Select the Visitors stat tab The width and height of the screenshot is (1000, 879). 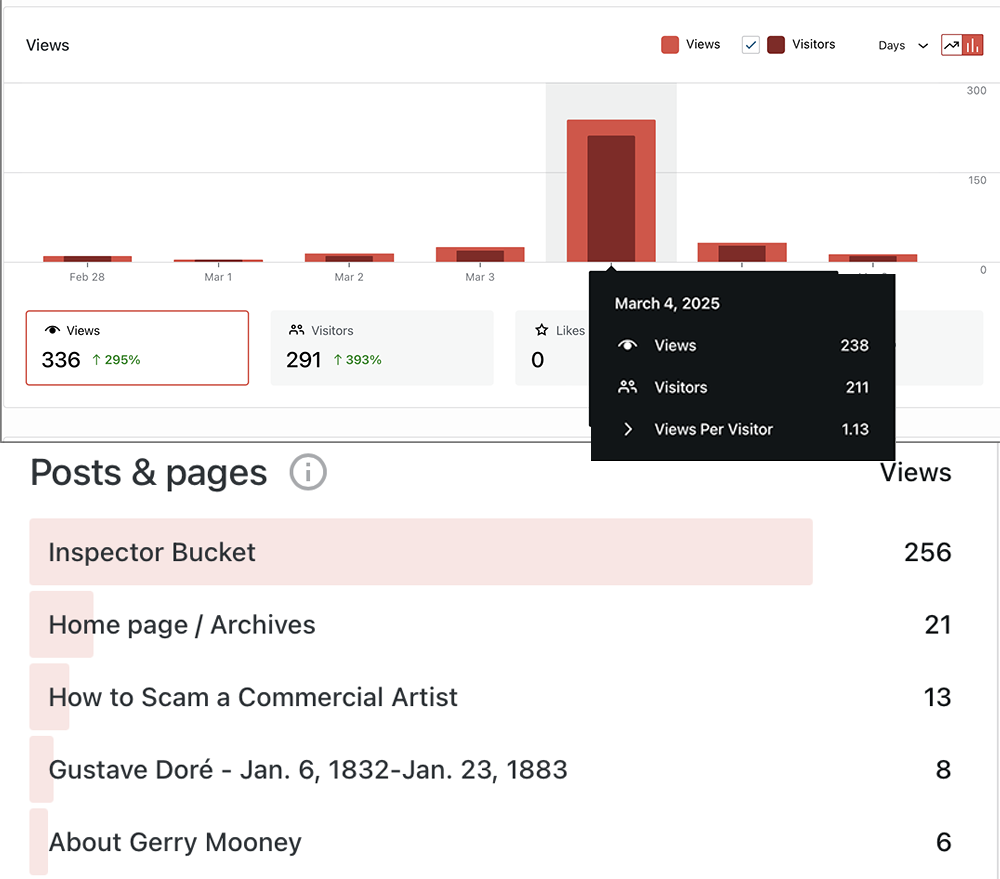[x=381, y=347]
